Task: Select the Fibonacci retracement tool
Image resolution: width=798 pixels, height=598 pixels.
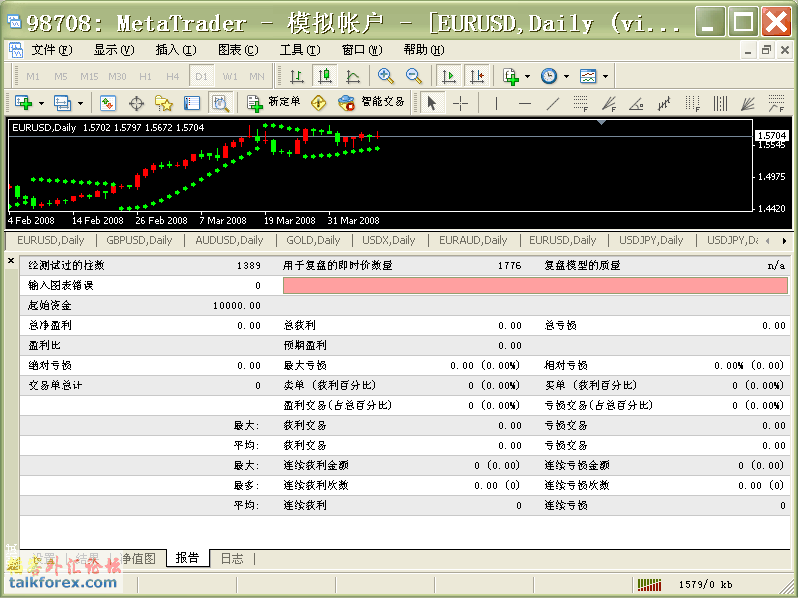Action: point(581,103)
